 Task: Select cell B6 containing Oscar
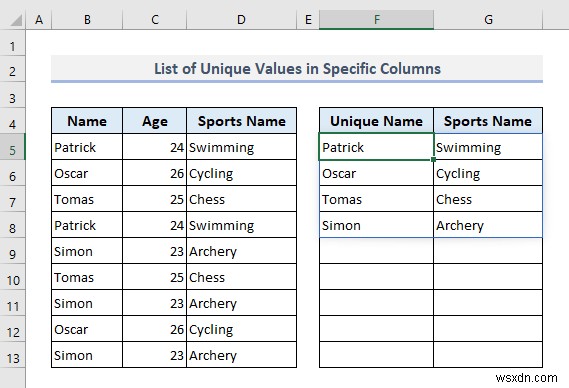(87, 173)
